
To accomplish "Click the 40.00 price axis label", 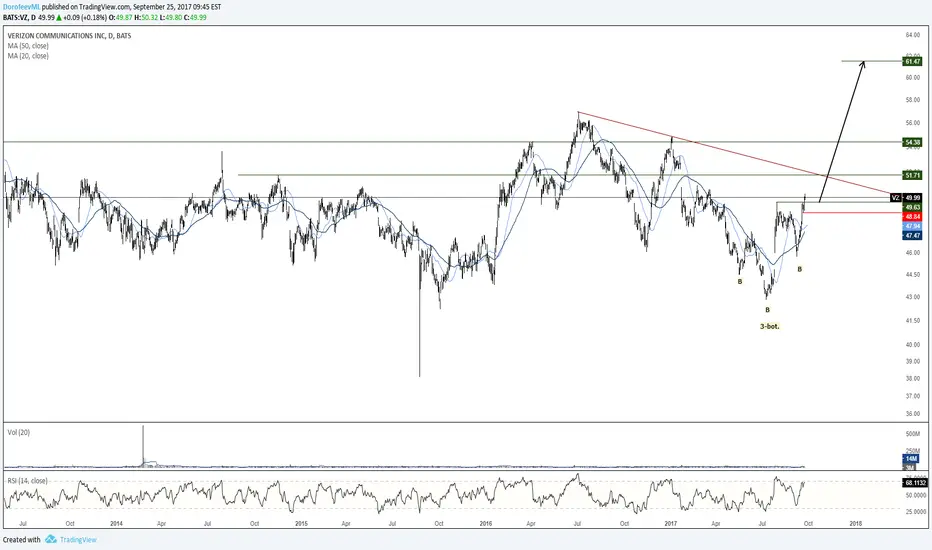I will (x=912, y=345).
